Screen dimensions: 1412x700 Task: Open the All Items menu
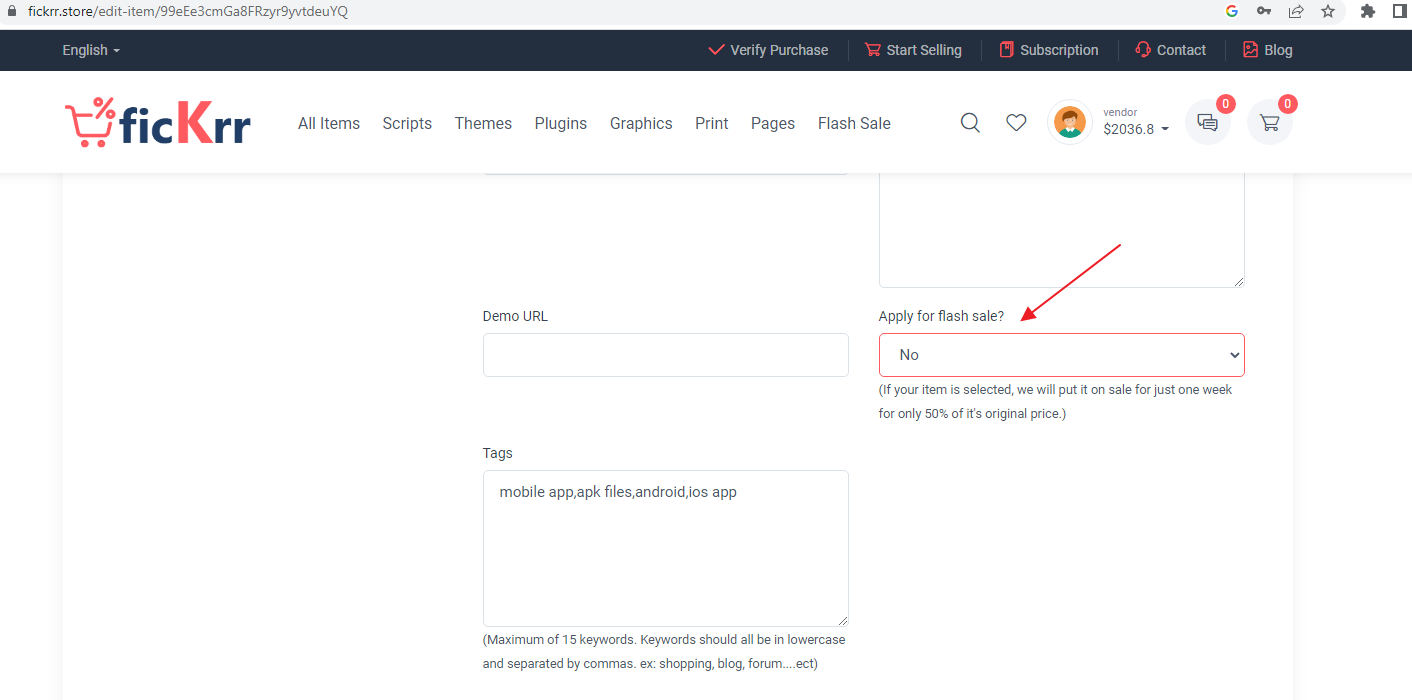329,123
